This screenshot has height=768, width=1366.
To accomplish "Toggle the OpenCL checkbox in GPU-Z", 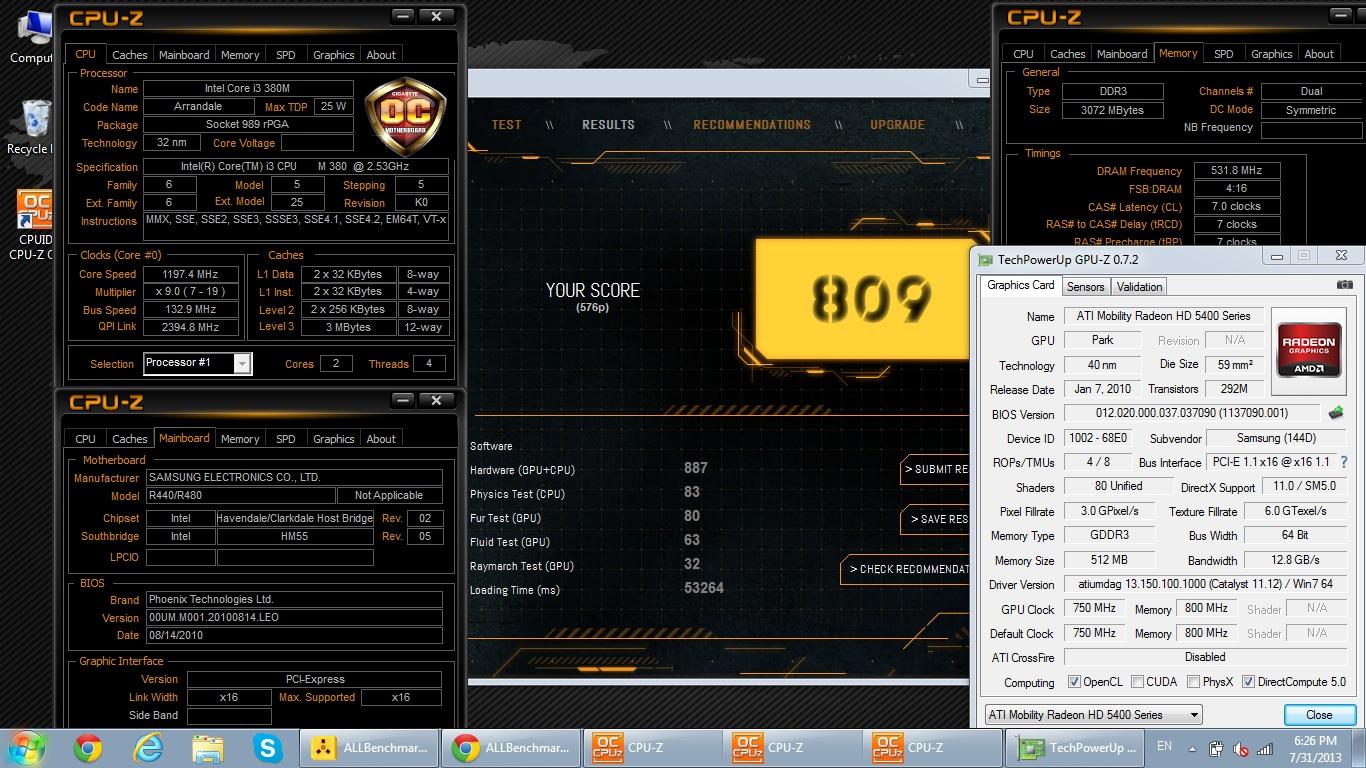I will 1074,682.
